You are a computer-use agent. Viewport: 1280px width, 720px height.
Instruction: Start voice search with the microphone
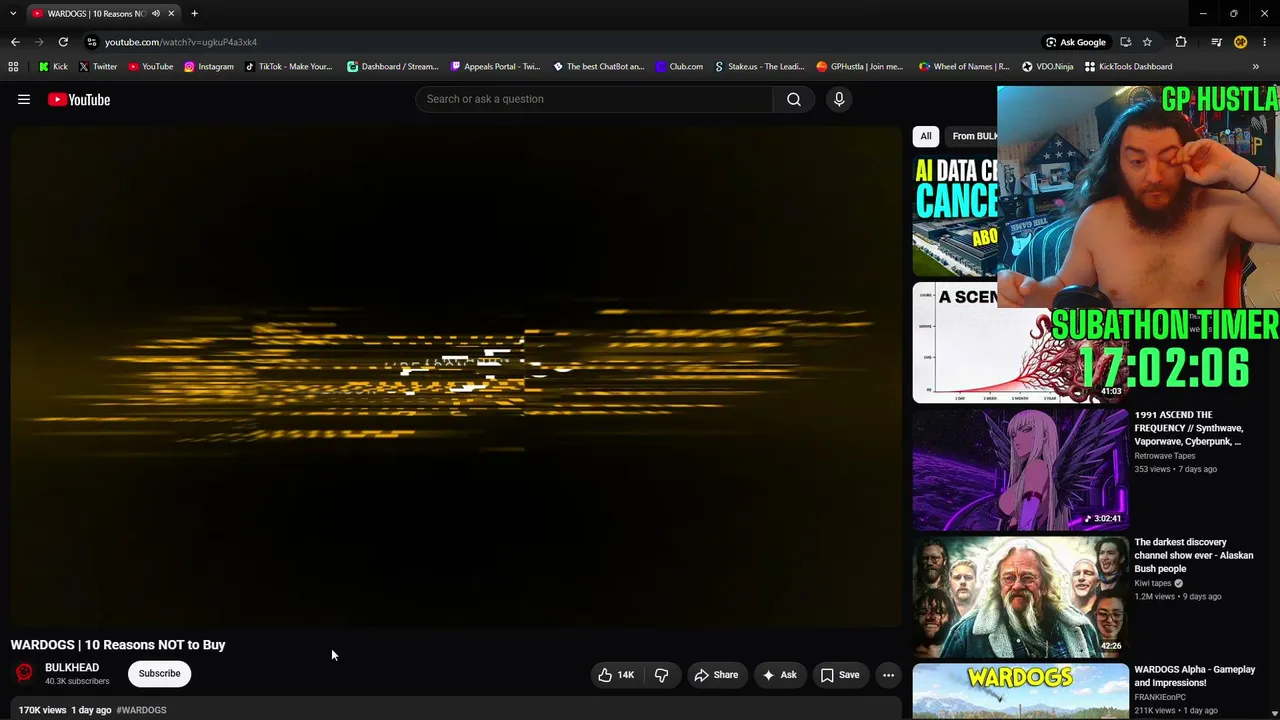coord(839,99)
